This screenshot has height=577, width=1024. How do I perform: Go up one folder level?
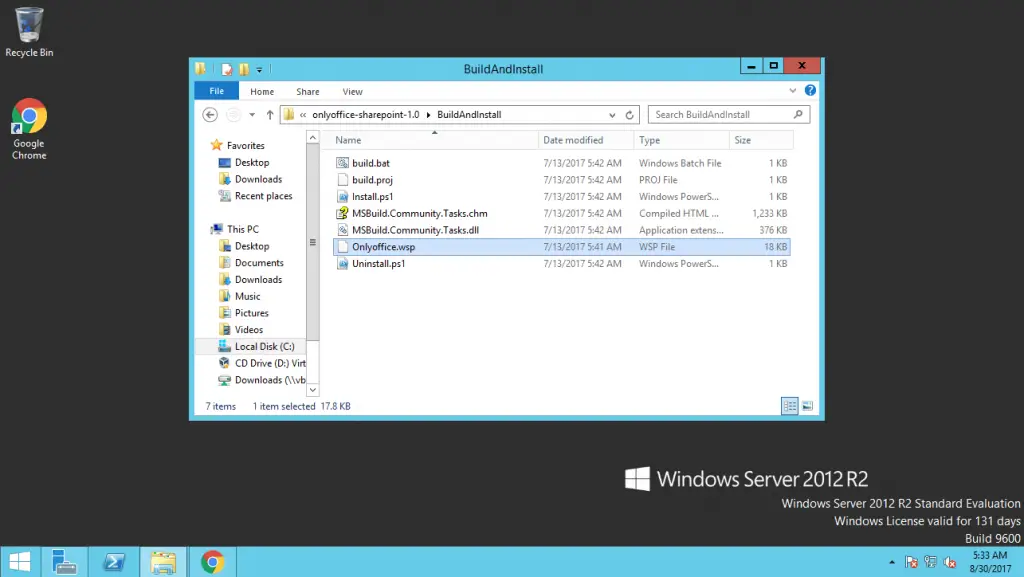pos(270,115)
